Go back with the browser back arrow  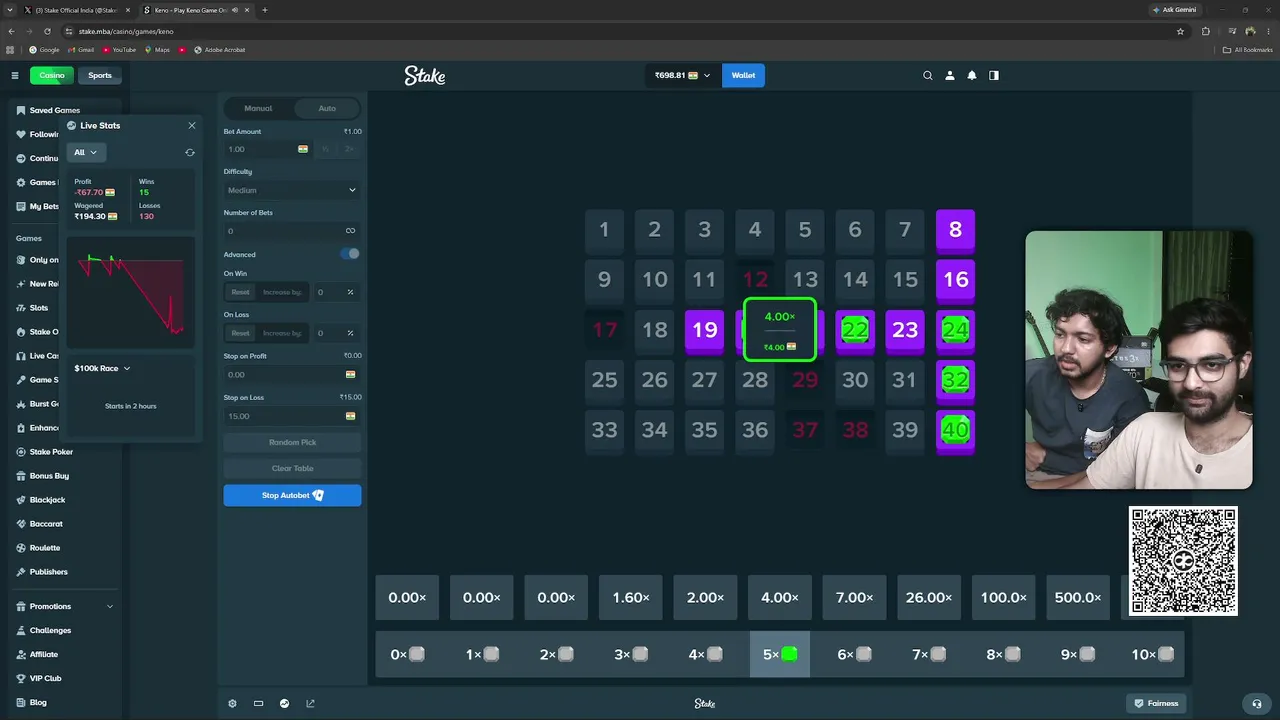[x=11, y=31]
